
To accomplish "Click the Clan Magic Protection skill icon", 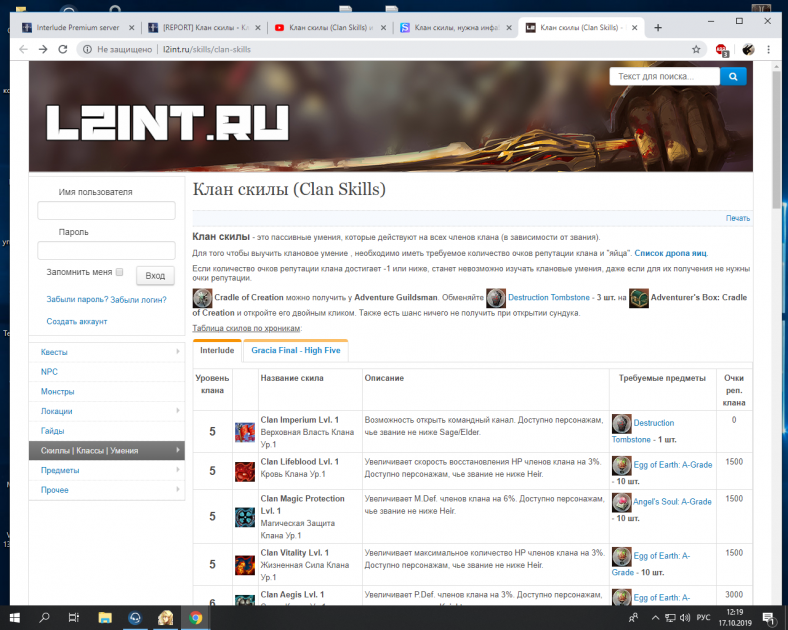I will click(245, 516).
